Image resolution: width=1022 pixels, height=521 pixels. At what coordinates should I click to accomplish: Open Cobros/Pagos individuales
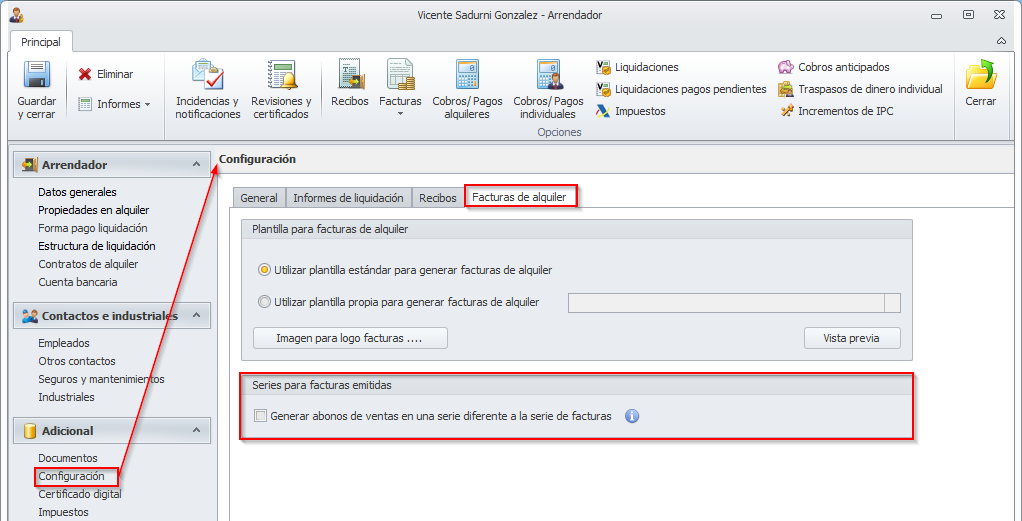548,90
